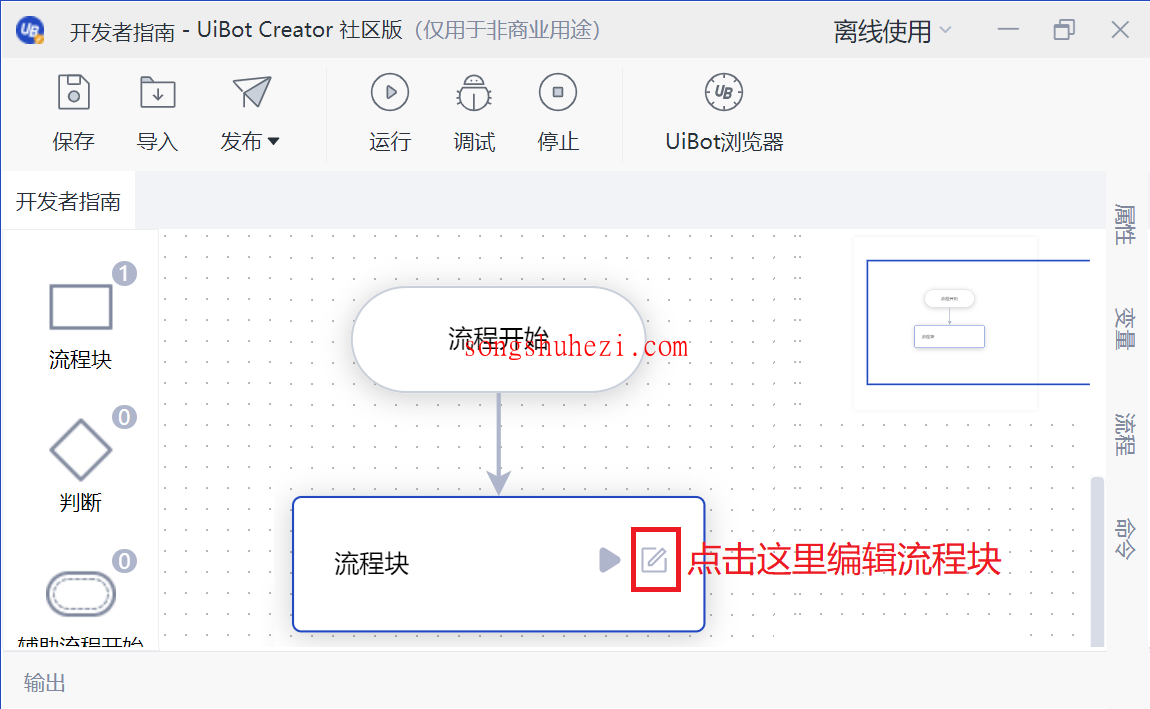Switch to the 开发者指南 tab
The image size is (1150, 709).
click(x=68, y=202)
